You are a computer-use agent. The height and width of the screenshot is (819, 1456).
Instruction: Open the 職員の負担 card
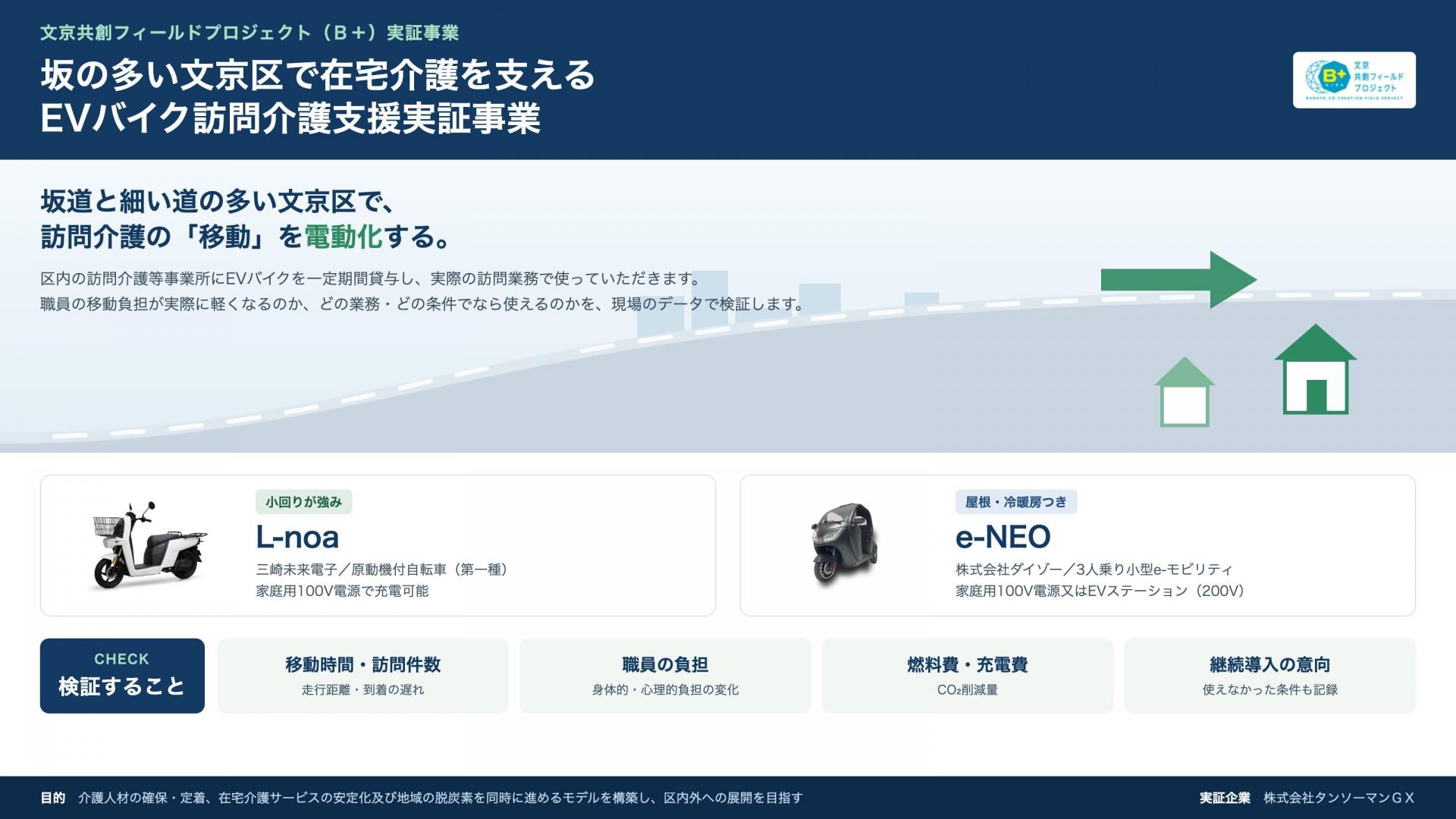[x=665, y=676]
